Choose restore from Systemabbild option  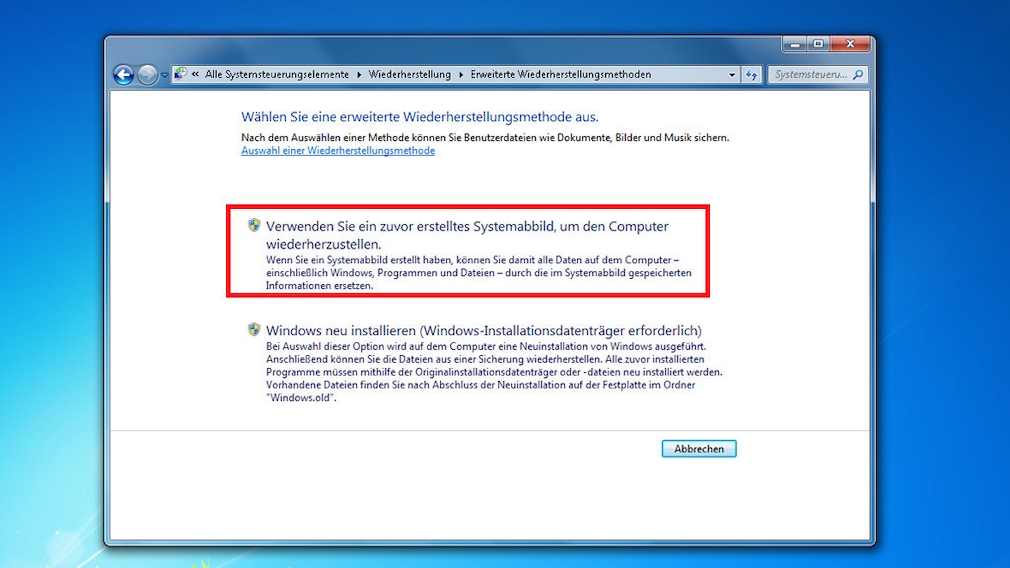click(468, 251)
